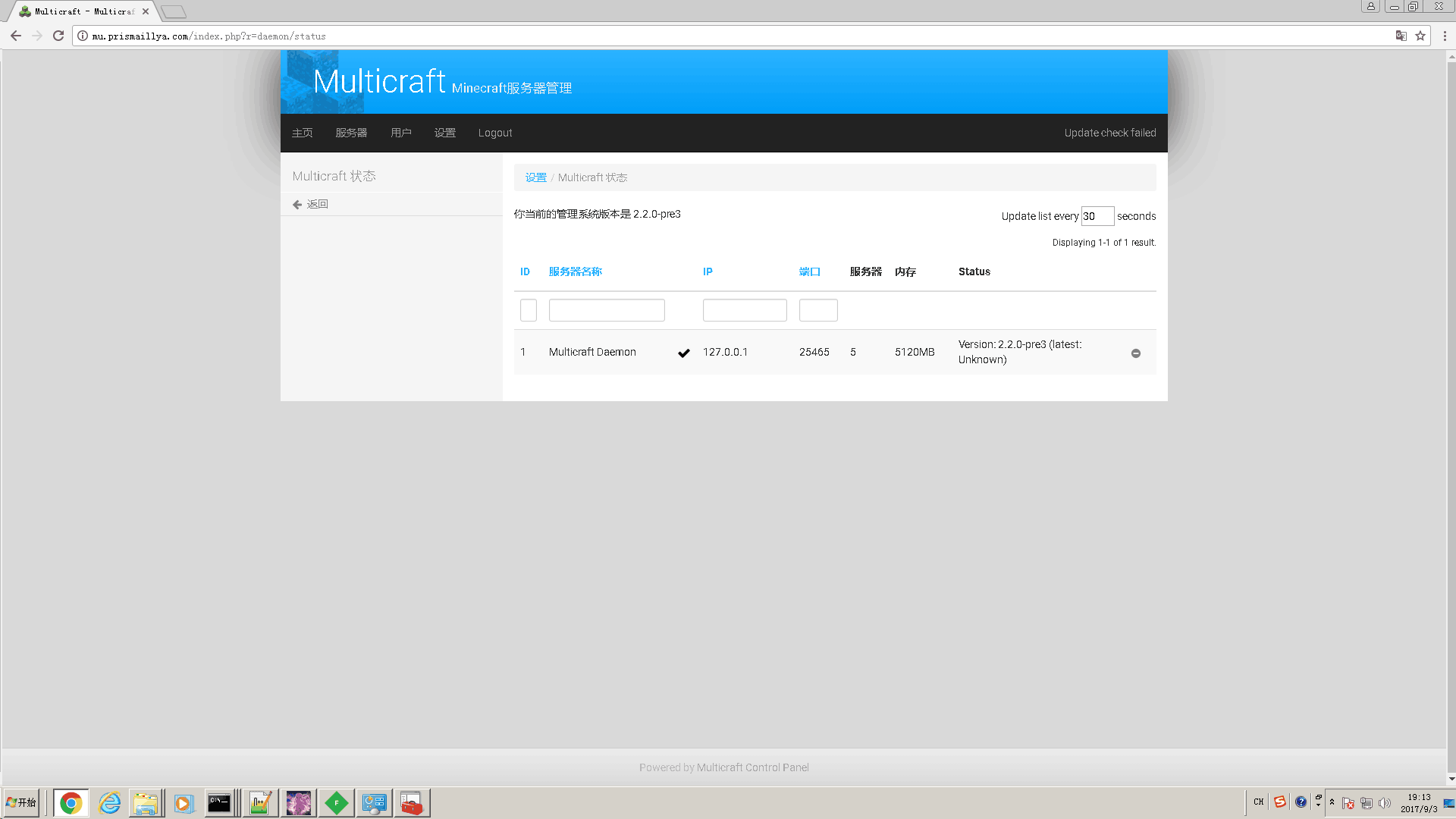1456x819 pixels.
Task: Open the command prompt taskbar icon
Action: point(219,802)
